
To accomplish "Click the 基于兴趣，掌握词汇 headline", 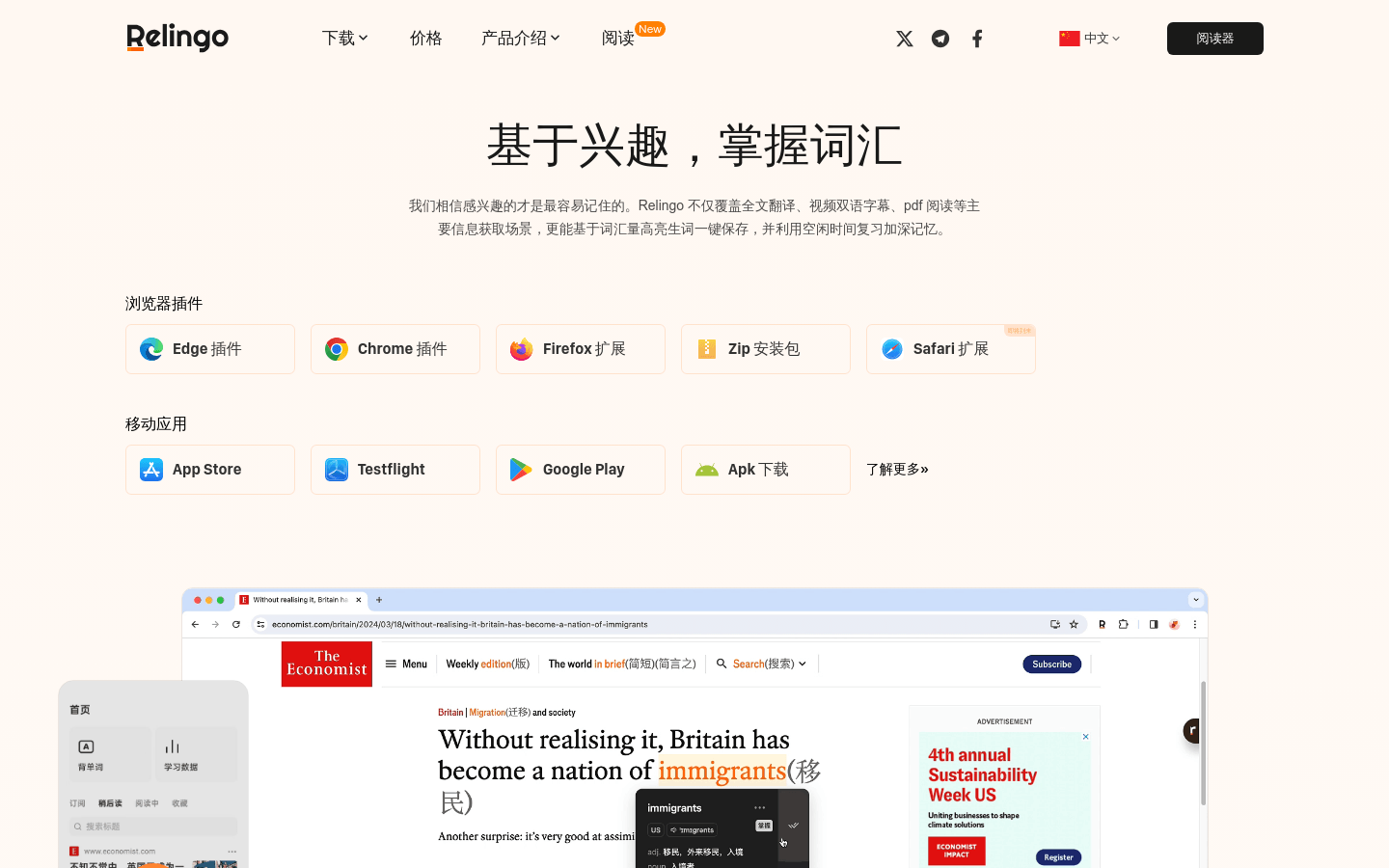I will click(x=694, y=146).
